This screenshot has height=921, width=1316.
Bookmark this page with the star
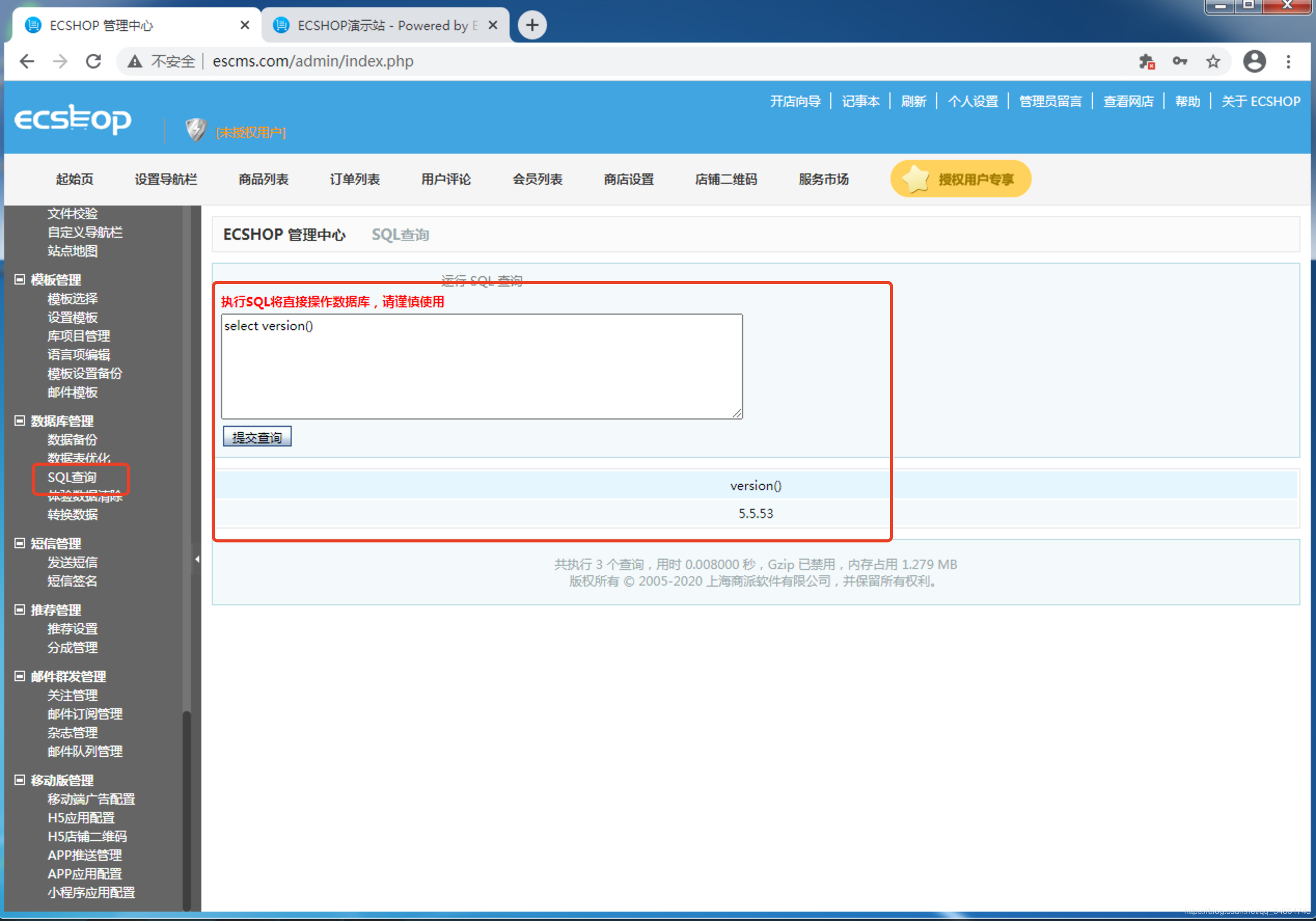[1213, 61]
